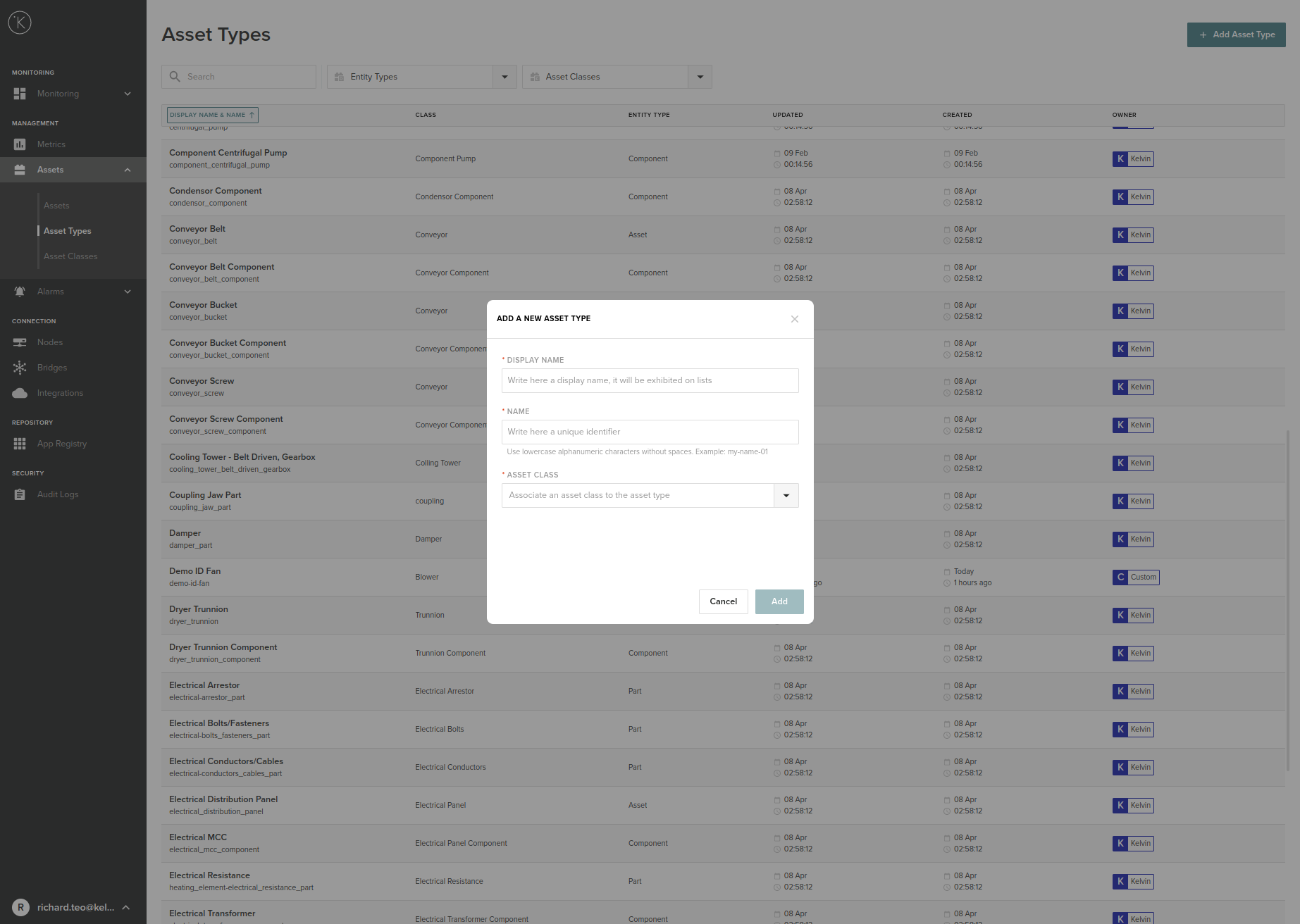Open the Kelvin logo home icon
This screenshot has height=924, width=1300.
click(x=19, y=22)
